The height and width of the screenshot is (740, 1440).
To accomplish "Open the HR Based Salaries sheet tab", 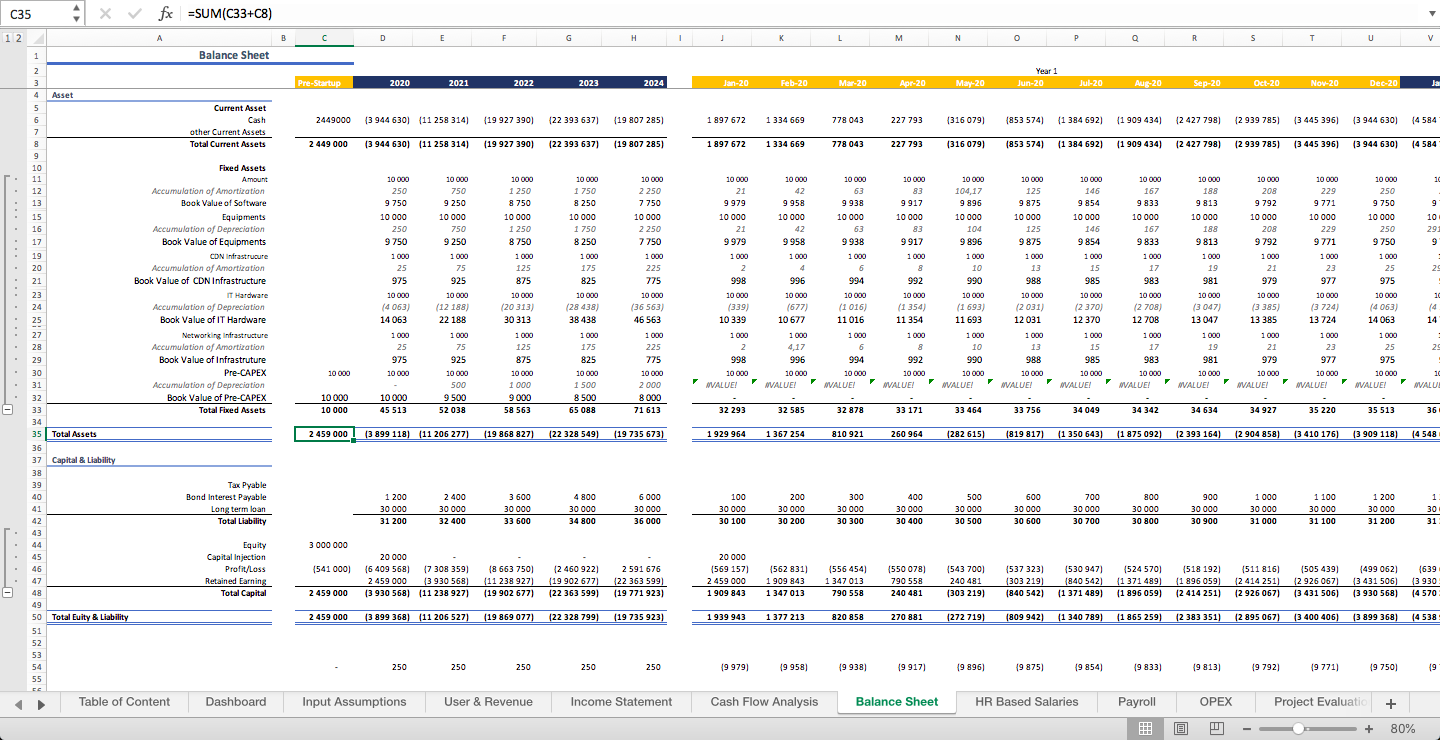I will click(1027, 702).
